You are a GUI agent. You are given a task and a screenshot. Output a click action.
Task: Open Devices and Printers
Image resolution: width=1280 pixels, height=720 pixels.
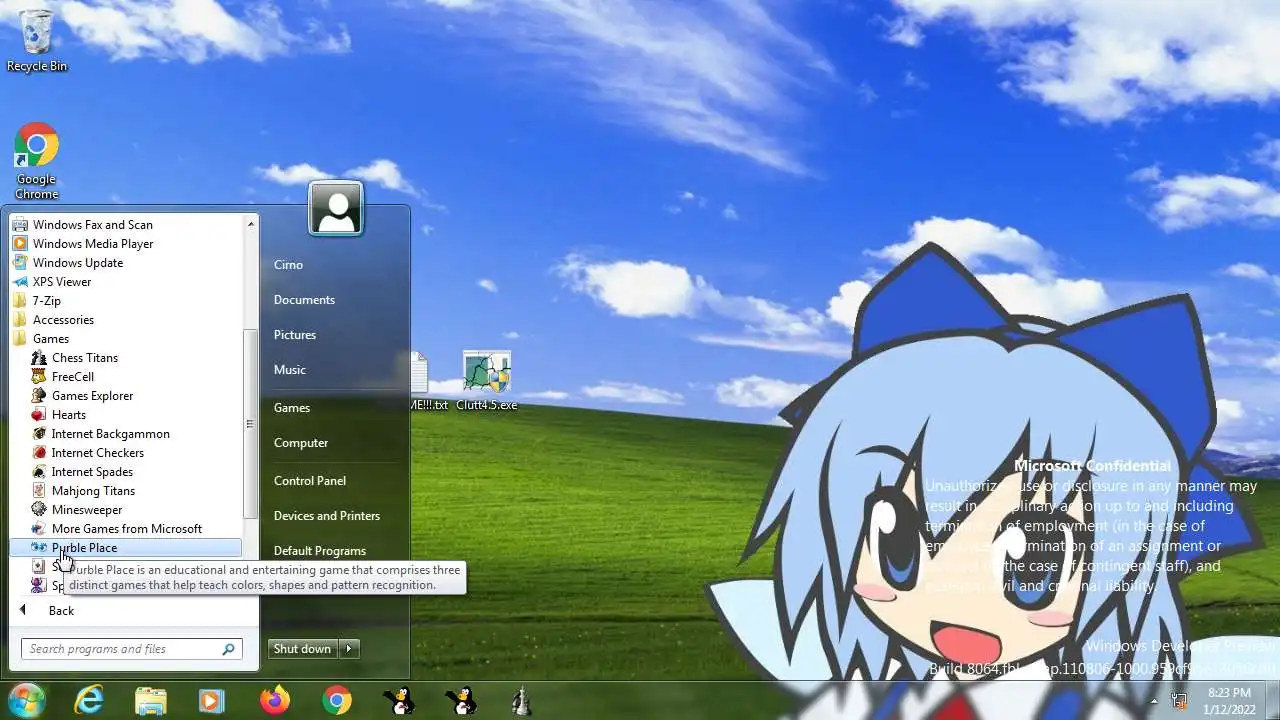[x=327, y=516]
